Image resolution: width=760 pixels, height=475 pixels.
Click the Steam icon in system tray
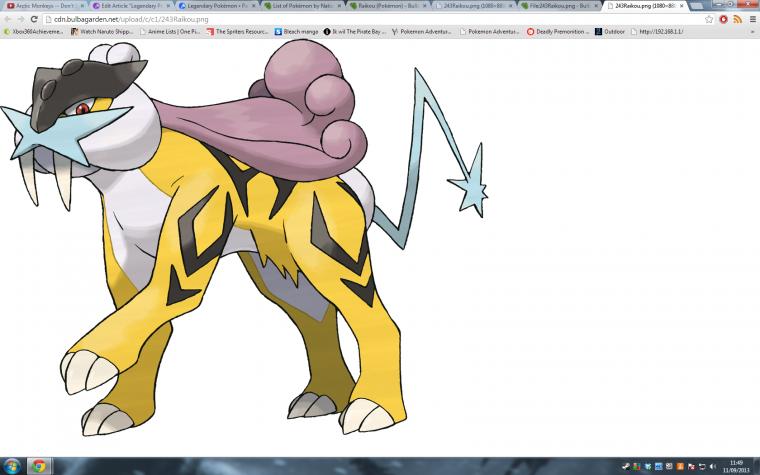coord(626,466)
